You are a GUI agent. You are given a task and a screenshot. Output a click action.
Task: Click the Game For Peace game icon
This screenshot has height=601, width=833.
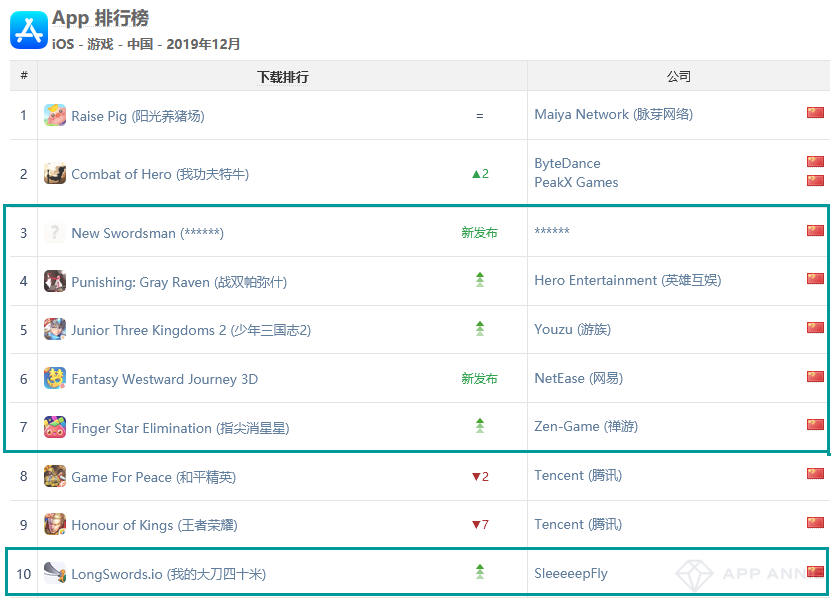pyautogui.click(x=55, y=477)
